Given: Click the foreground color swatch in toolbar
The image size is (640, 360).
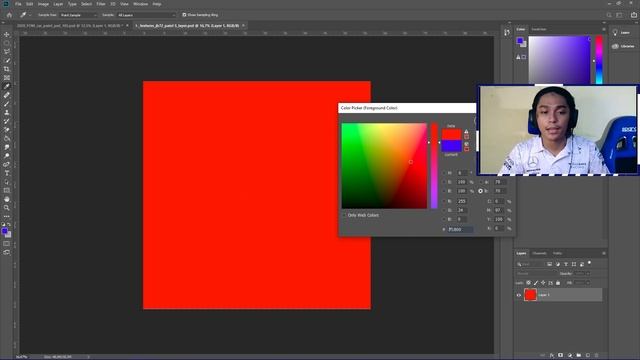Looking at the screenshot, I should click(4, 231).
